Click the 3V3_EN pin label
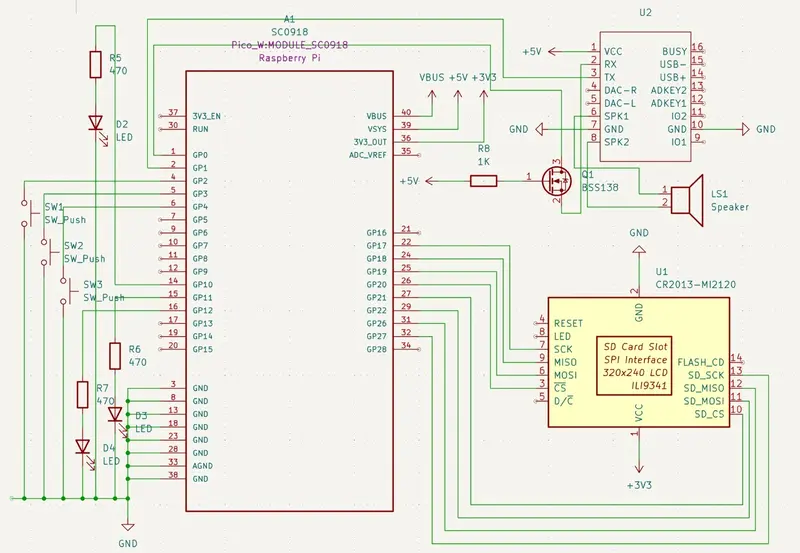Viewport: 800px width, 553px height. click(207, 116)
